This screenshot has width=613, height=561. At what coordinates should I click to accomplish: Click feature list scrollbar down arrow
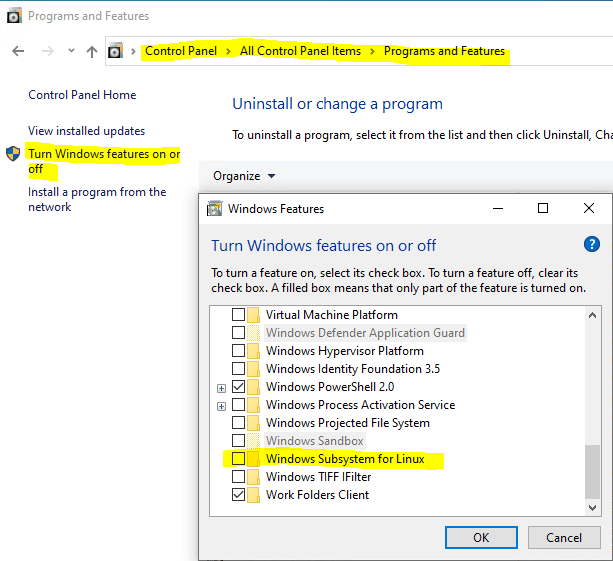click(x=592, y=507)
